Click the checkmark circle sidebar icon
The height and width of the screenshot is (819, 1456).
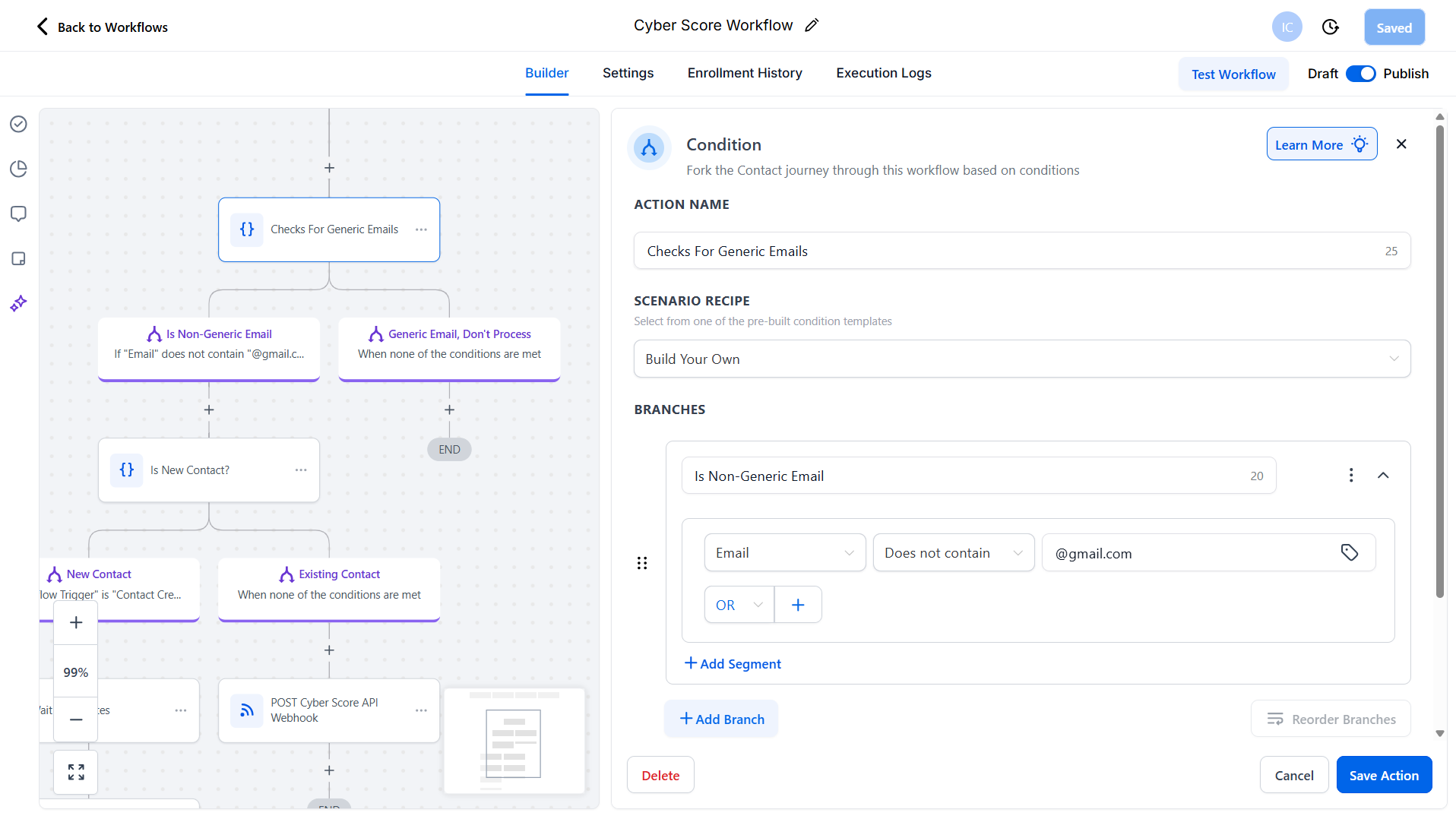[19, 124]
